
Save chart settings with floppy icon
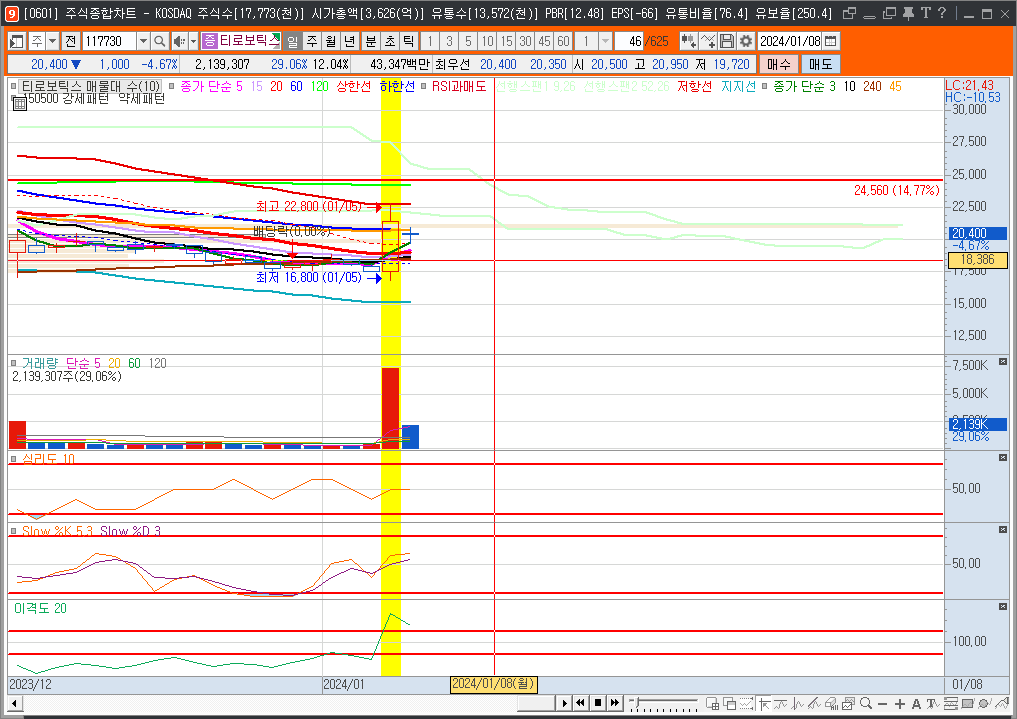[727, 41]
